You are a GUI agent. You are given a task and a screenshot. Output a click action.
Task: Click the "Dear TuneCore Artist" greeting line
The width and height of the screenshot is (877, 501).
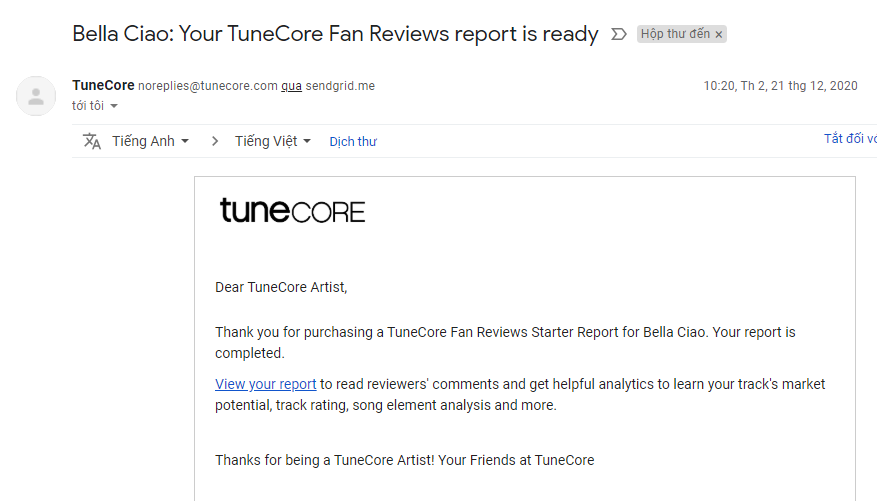click(281, 287)
